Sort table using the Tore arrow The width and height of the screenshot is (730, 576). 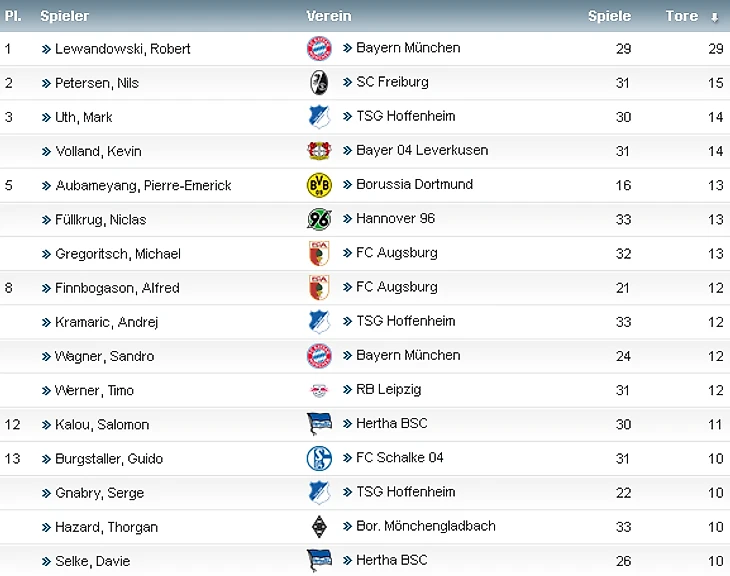pos(714,17)
